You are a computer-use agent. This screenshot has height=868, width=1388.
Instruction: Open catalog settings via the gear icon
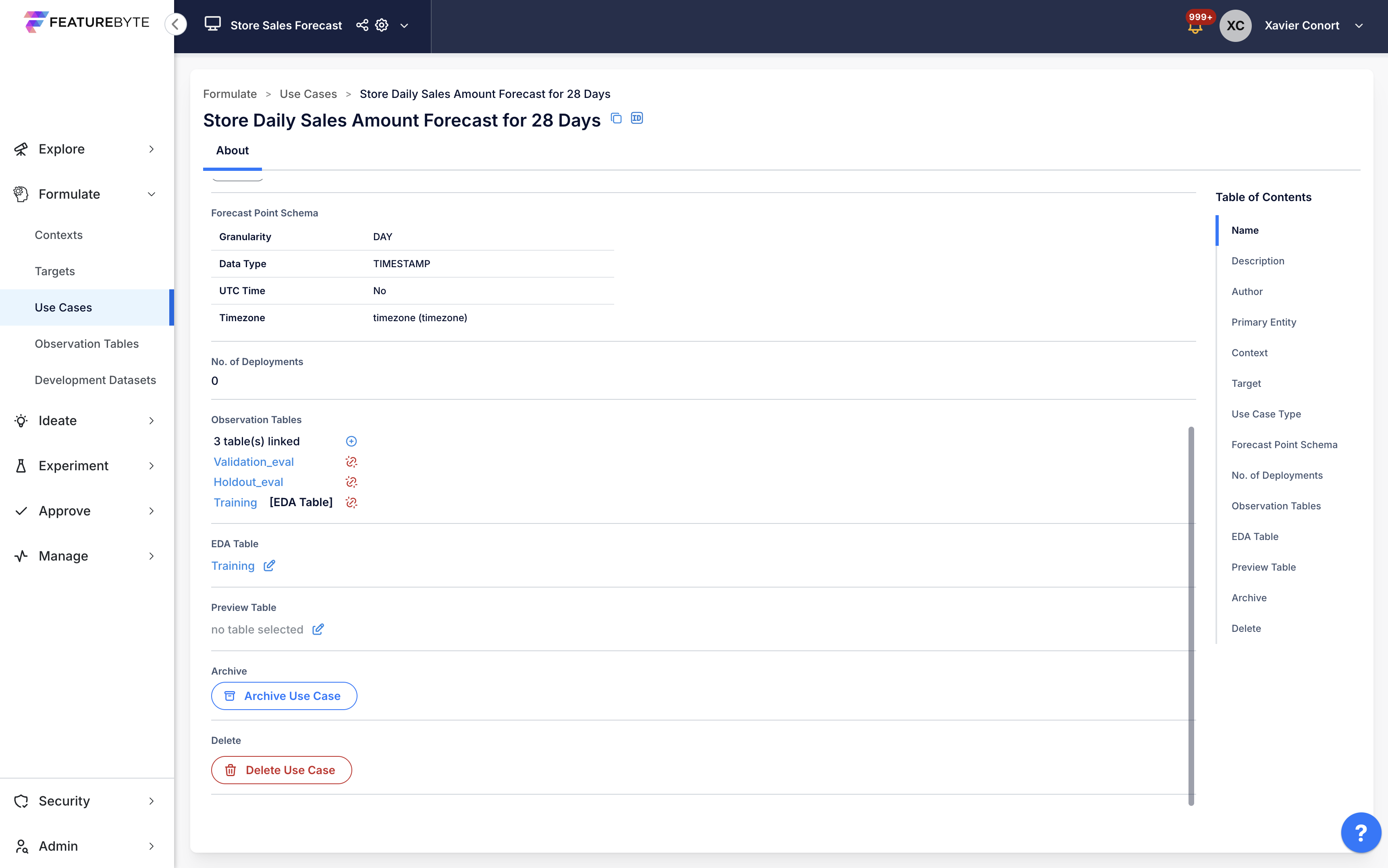point(381,25)
